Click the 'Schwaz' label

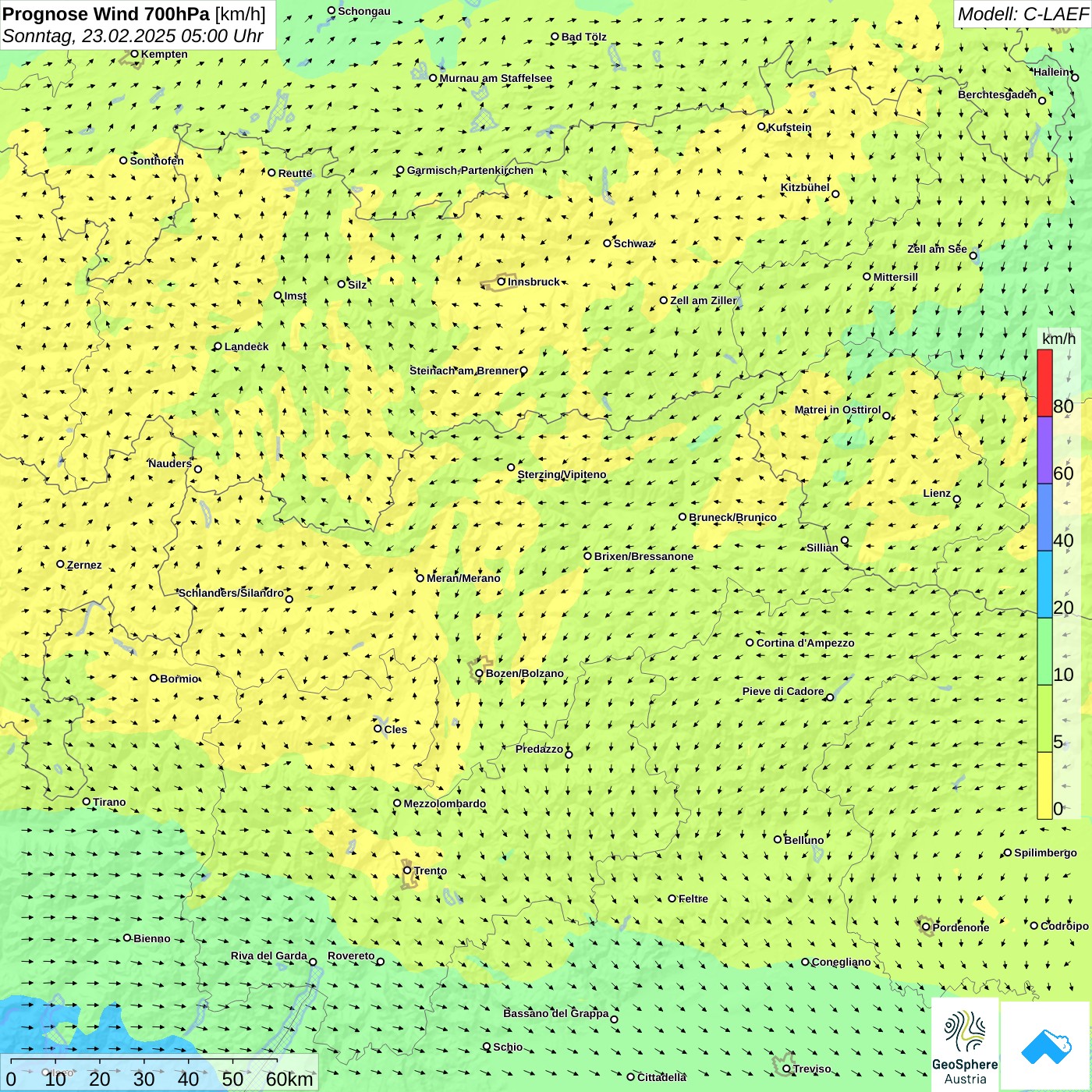click(x=633, y=243)
